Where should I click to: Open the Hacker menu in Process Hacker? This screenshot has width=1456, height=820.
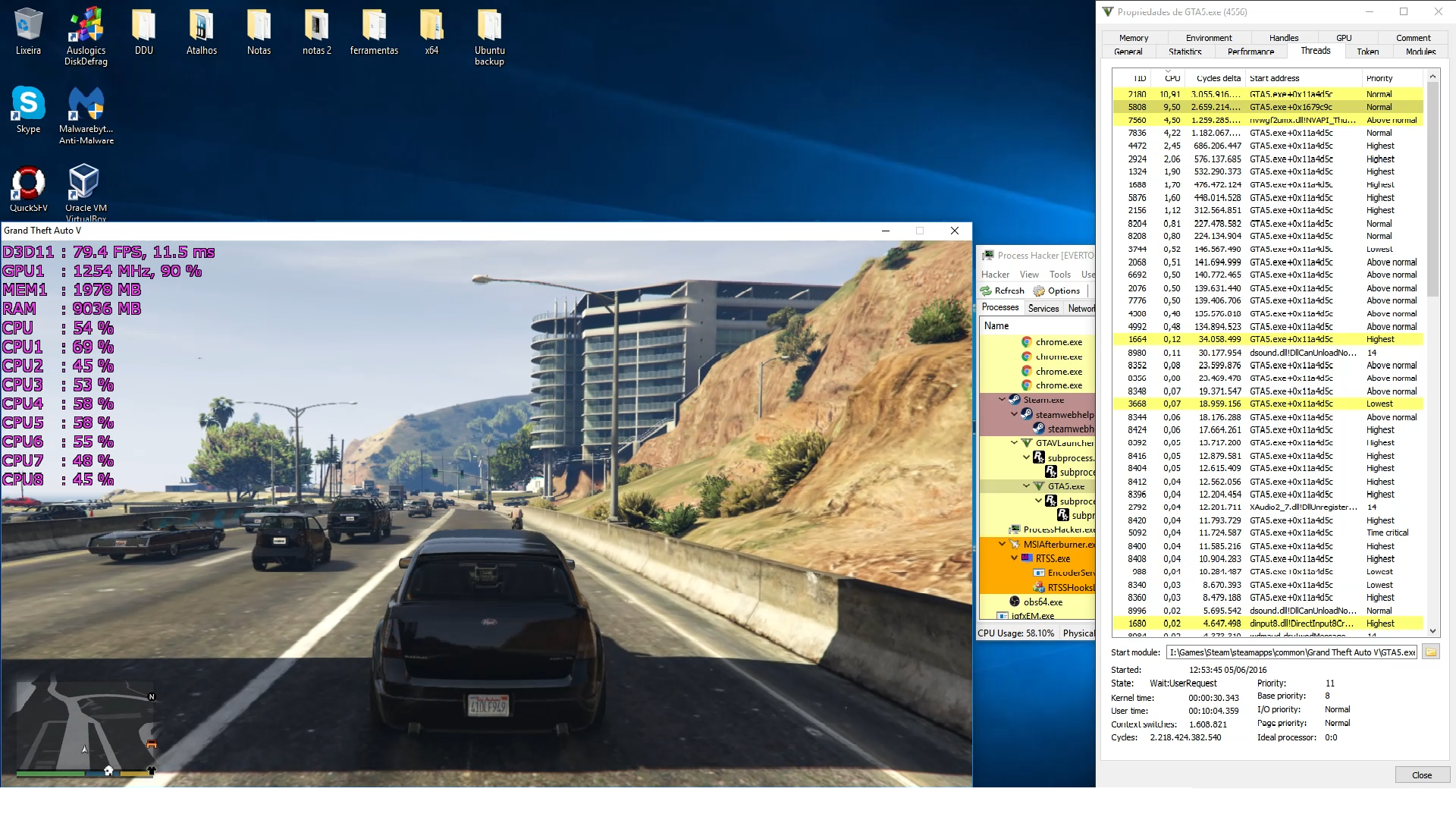995,275
